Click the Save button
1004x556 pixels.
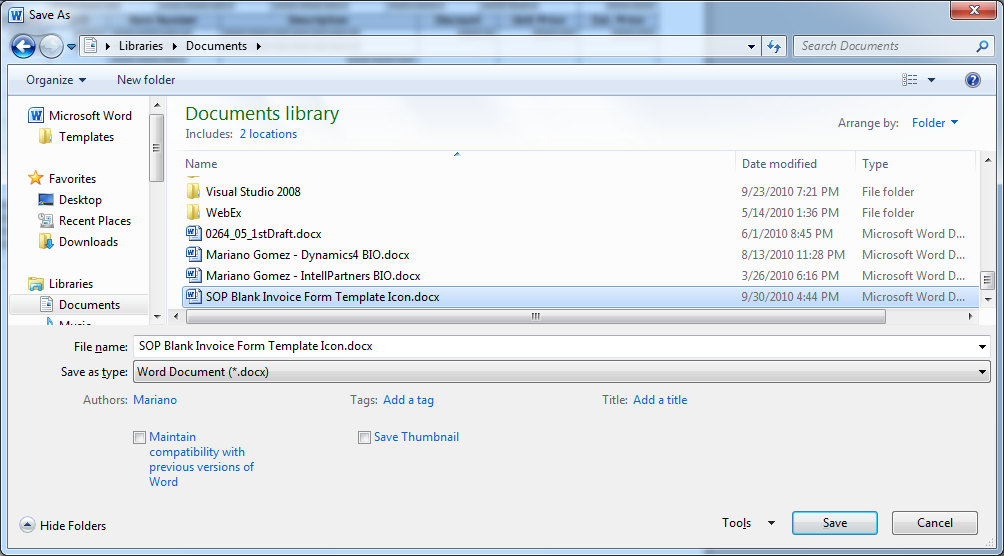tap(835, 523)
